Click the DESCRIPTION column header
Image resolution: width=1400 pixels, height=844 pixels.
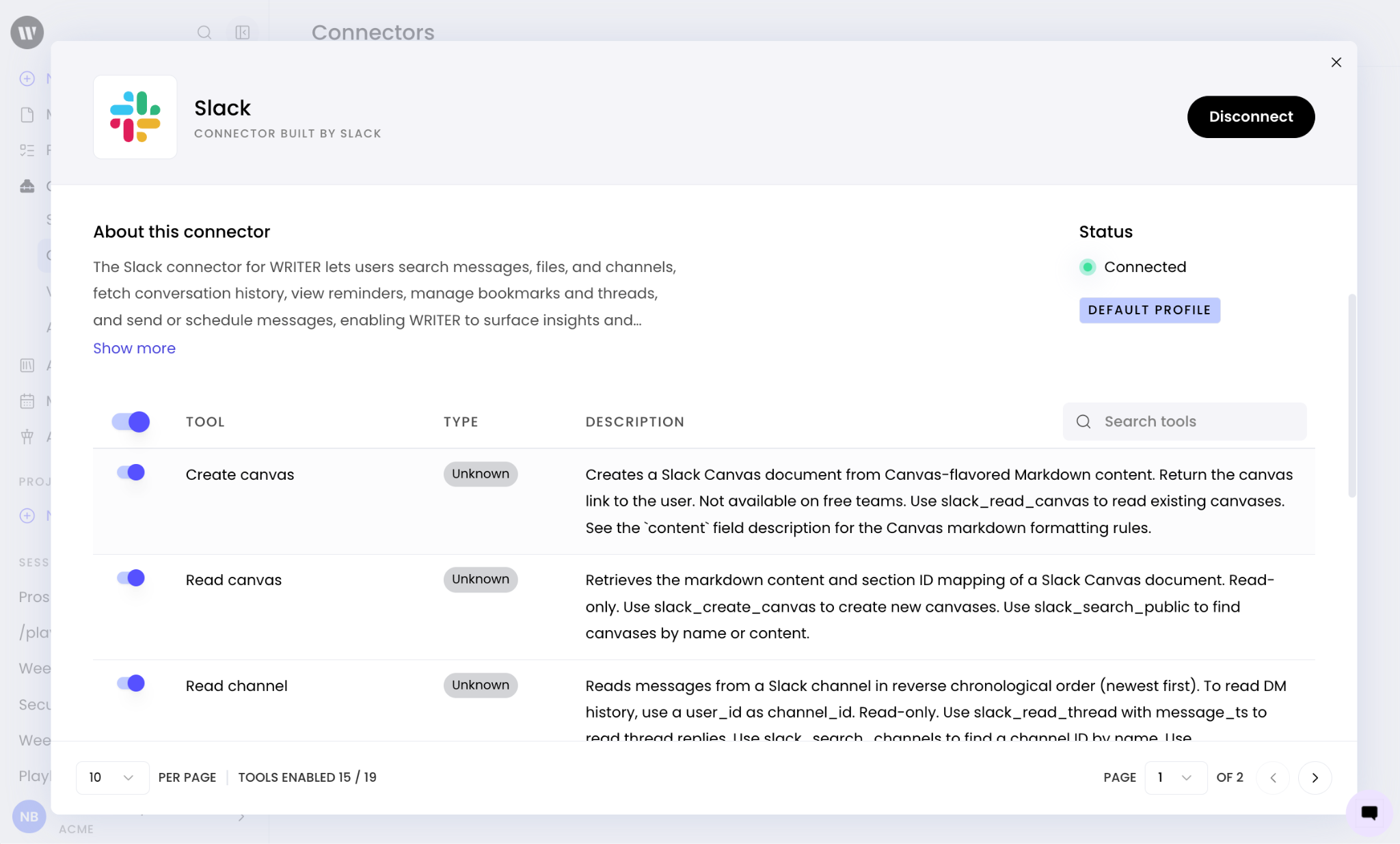(635, 422)
